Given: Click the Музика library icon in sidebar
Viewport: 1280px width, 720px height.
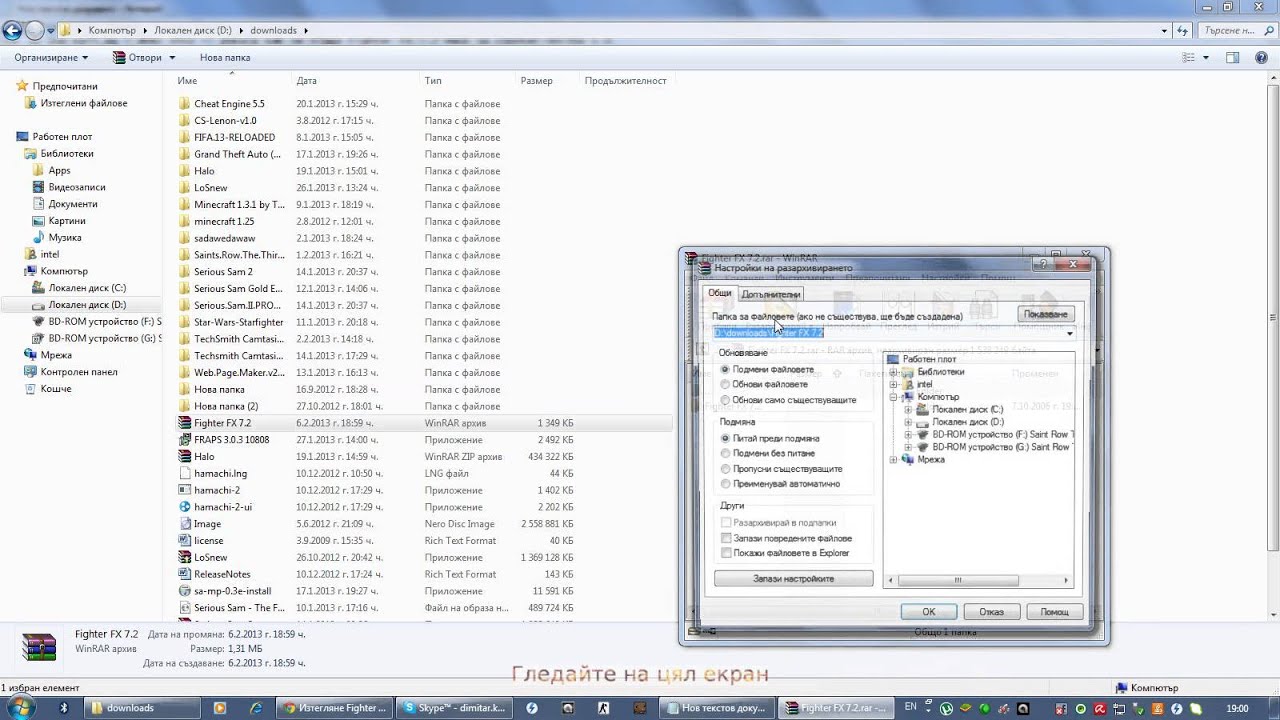Looking at the screenshot, I should [x=39, y=238].
